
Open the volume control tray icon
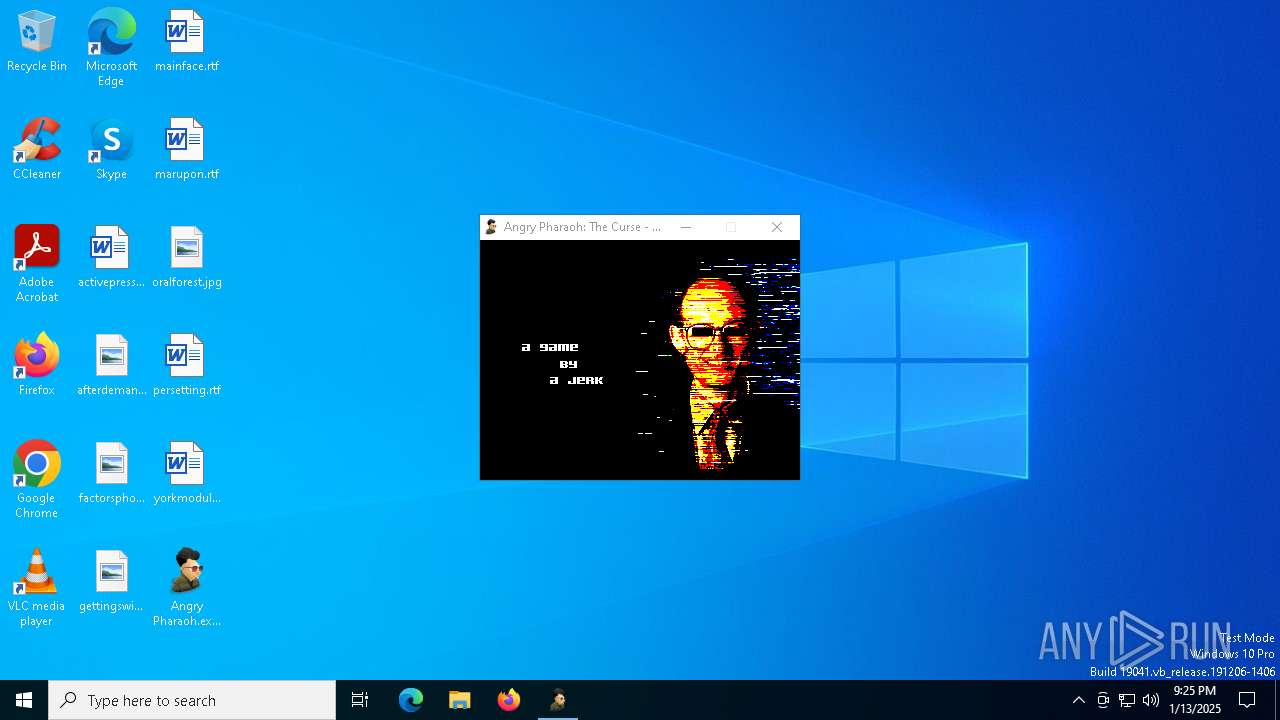tap(1151, 700)
